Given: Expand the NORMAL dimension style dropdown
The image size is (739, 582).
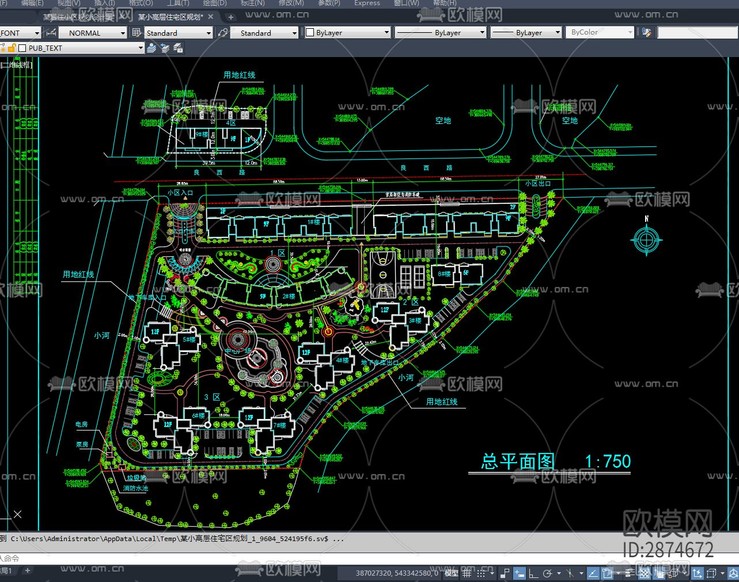Looking at the screenshot, I should [x=123, y=33].
